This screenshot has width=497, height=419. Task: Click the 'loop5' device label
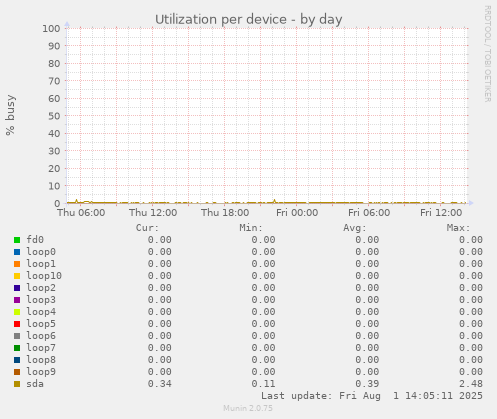tap(41, 324)
